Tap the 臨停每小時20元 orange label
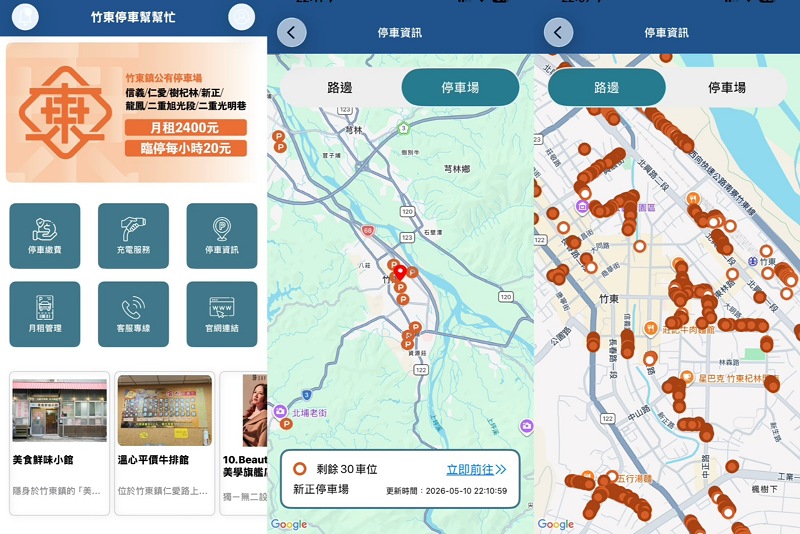Viewport: 800px width, 534px height. pyautogui.click(x=186, y=148)
